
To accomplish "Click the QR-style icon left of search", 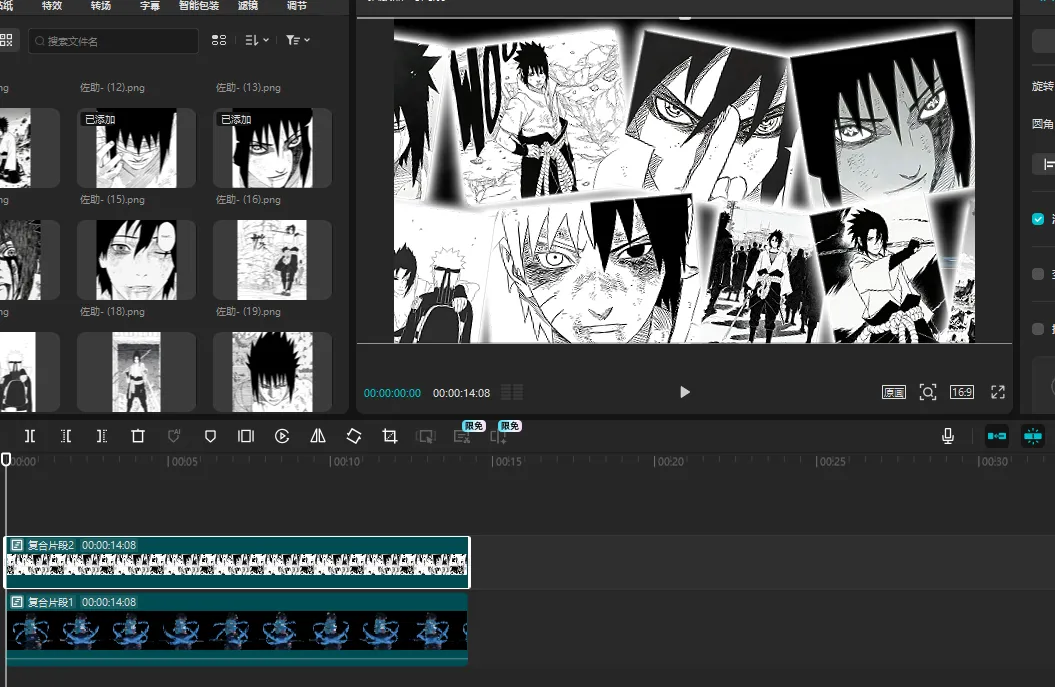I will [x=6, y=40].
